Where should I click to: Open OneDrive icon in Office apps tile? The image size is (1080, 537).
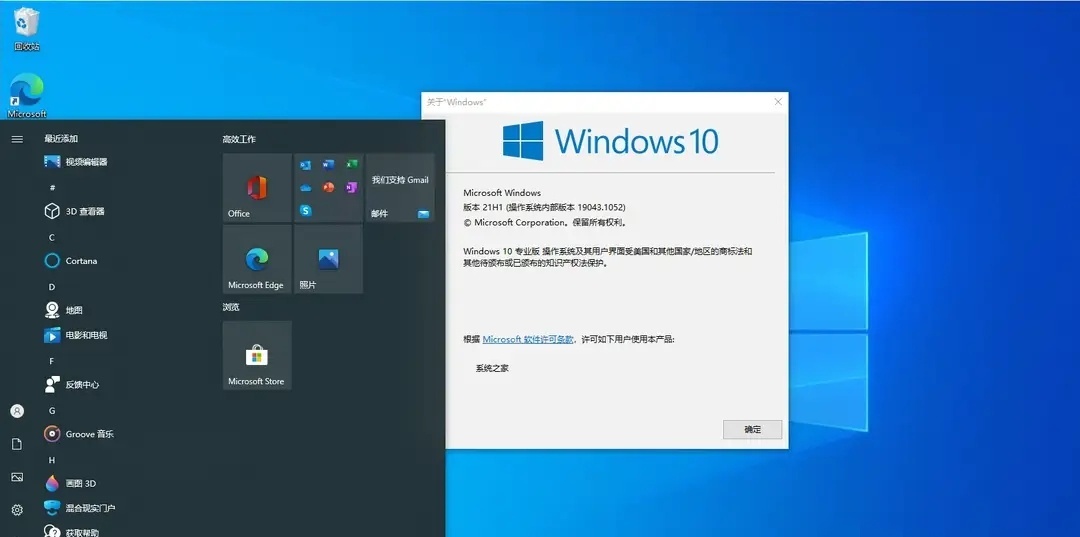(306, 187)
